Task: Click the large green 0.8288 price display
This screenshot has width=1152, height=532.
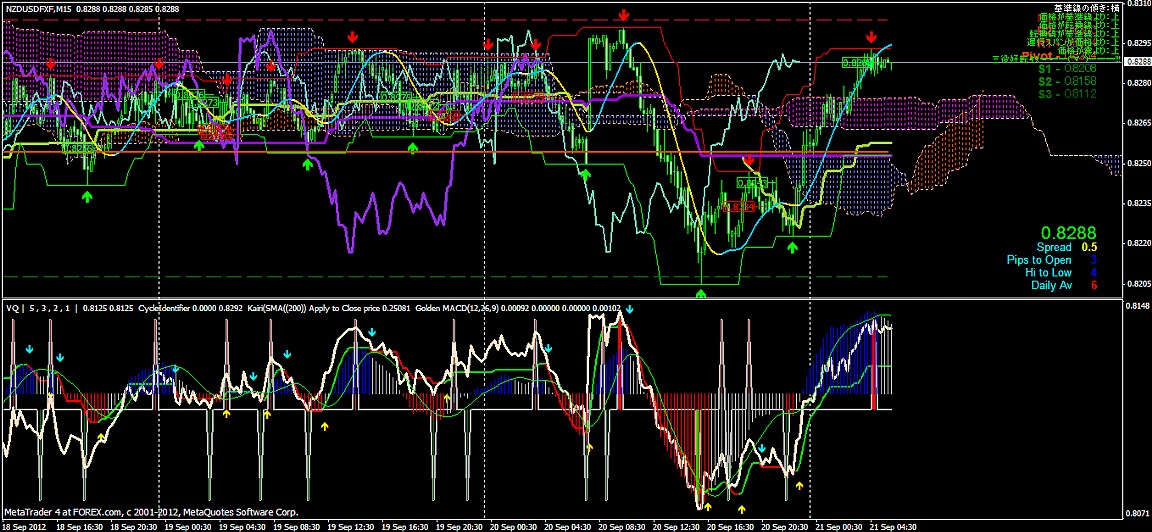Action: [x=1062, y=231]
